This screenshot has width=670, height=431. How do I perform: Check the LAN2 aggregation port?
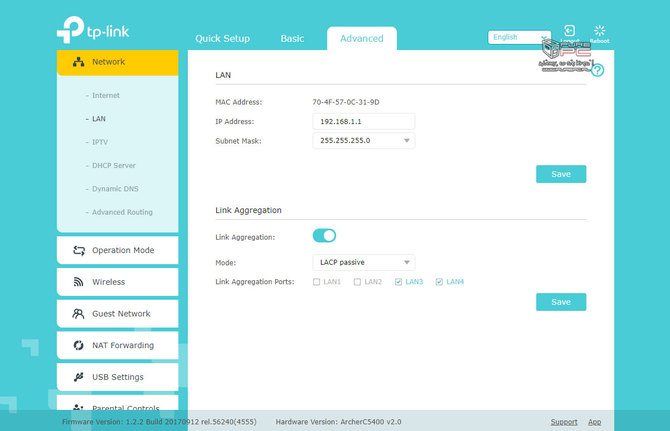[357, 282]
